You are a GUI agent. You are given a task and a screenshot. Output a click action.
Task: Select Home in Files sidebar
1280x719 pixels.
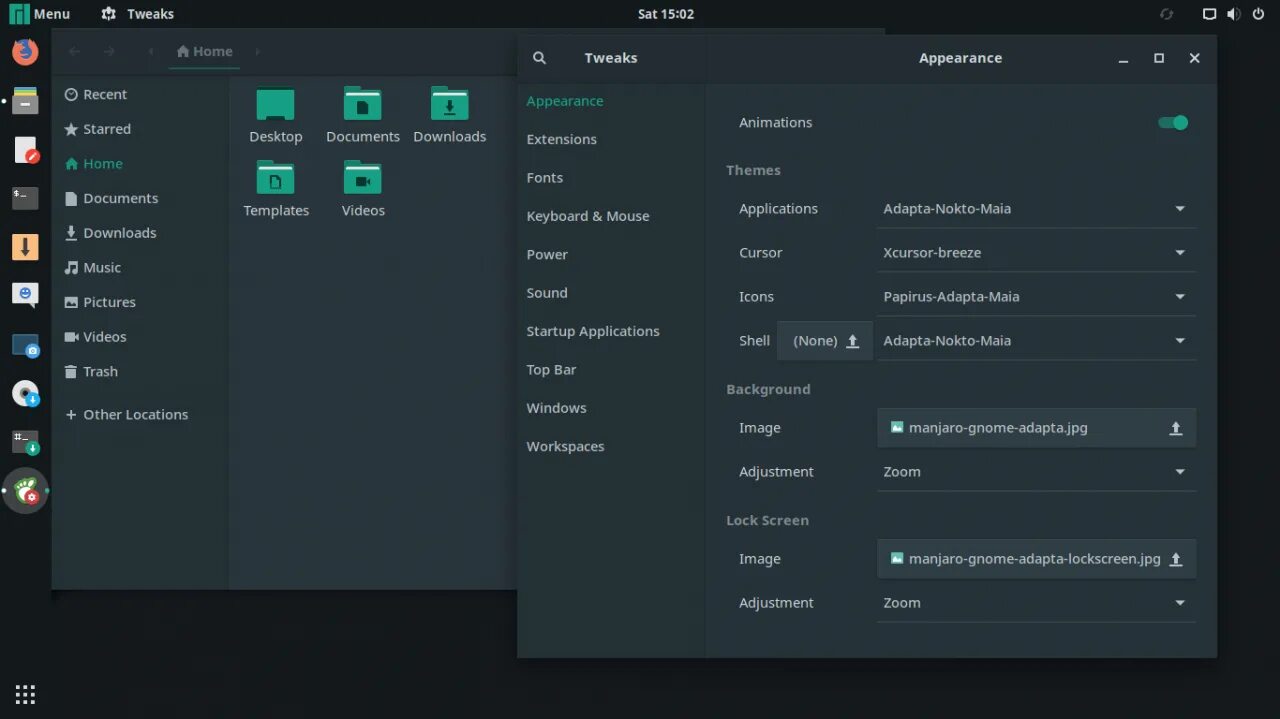tap(140, 164)
